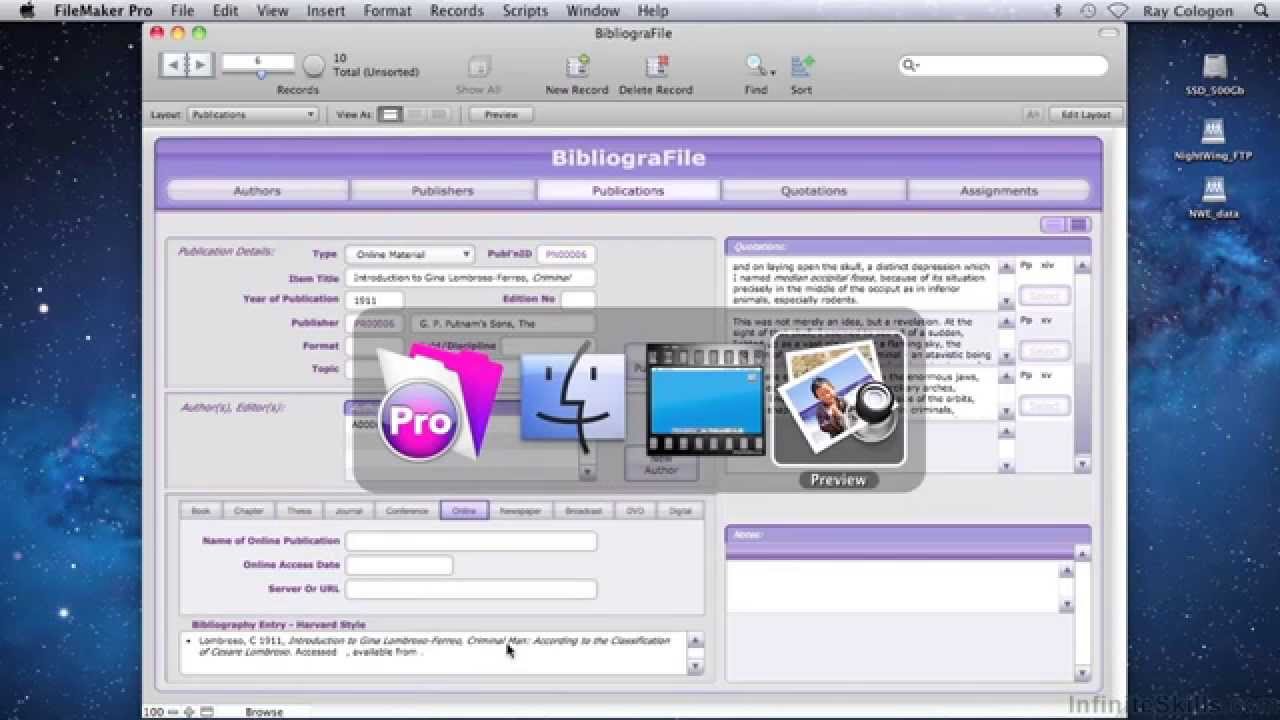Viewport: 1280px width, 720px height.
Task: Open the Insert menu
Action: click(x=326, y=11)
